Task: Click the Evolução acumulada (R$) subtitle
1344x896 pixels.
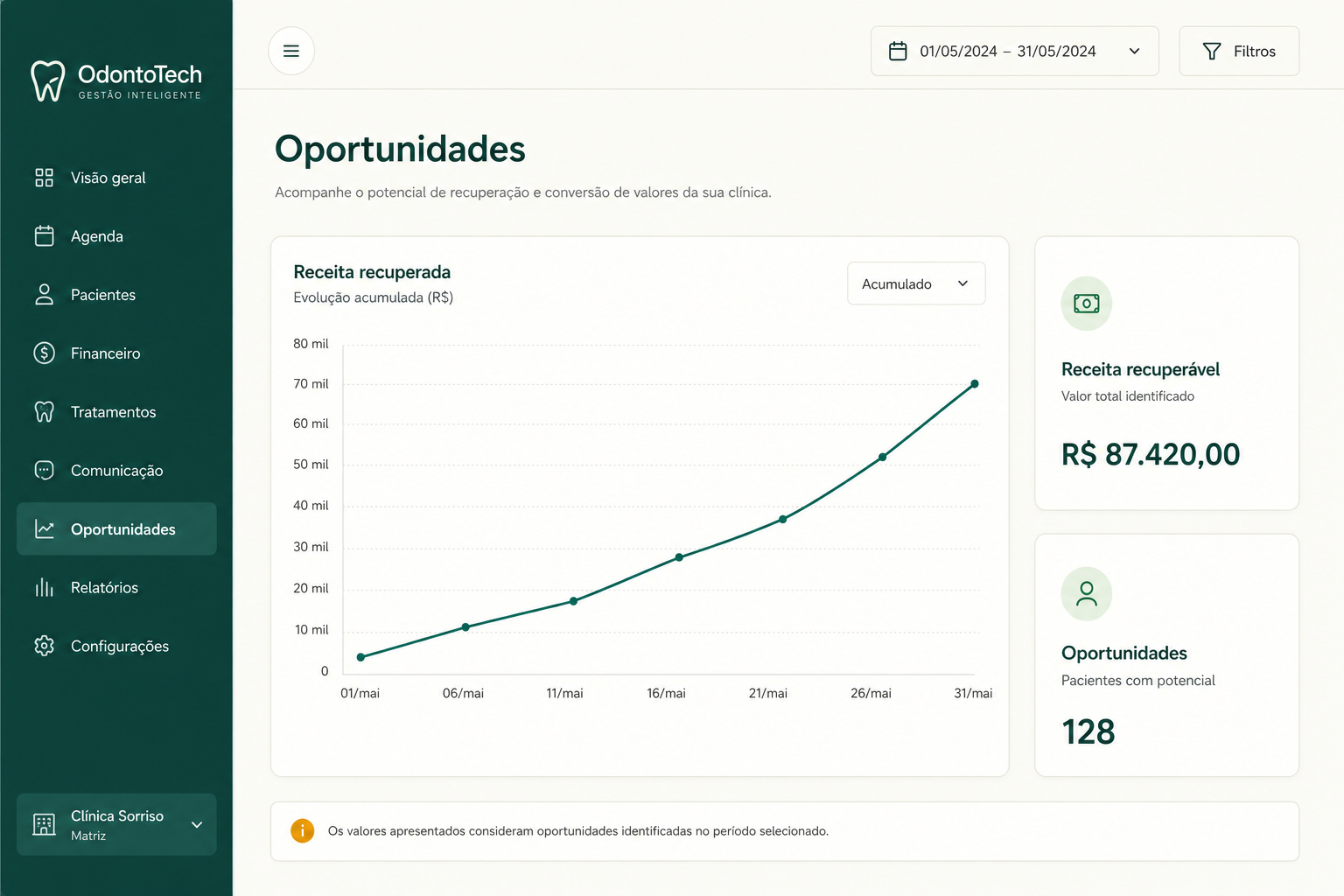Action: 373,297
